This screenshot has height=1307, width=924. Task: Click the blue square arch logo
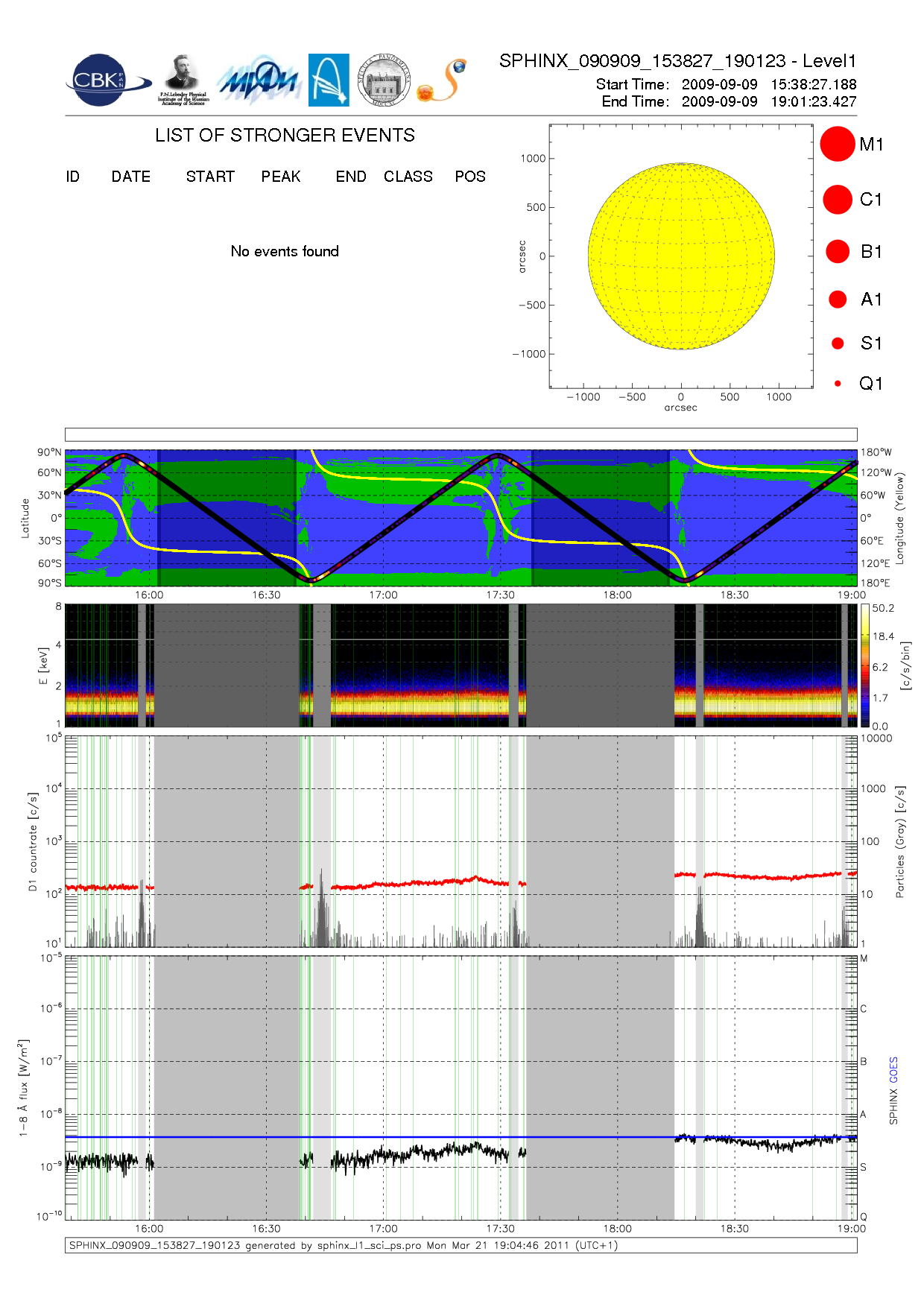[329, 80]
